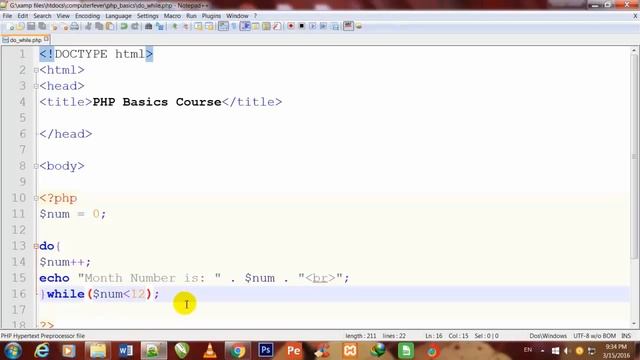640x360 pixels.
Task: Open the Edit menu
Action: click(22, 16)
